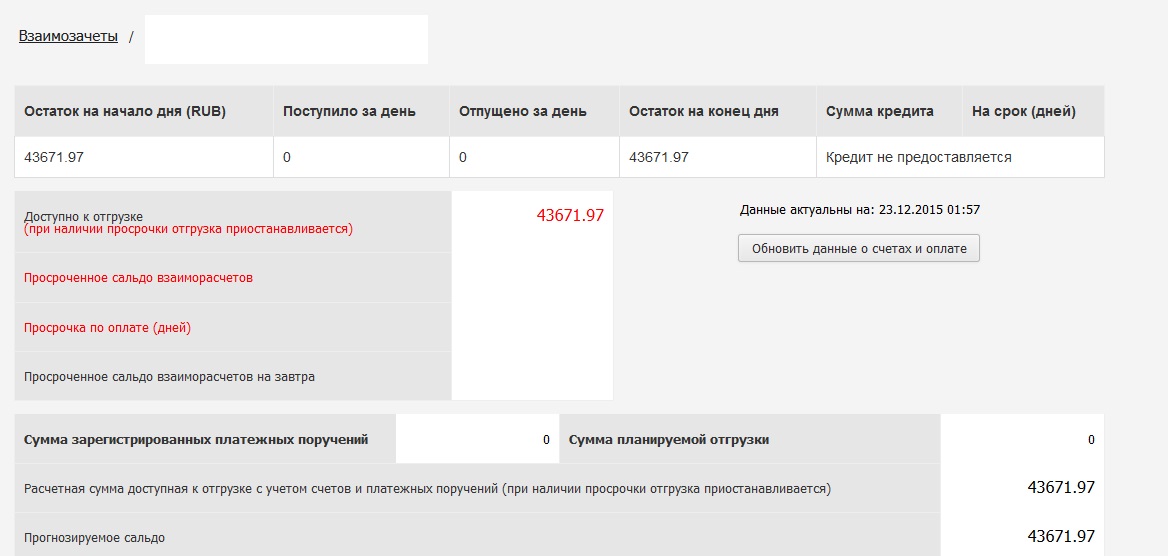Click the Прогнозируемое сальдо row label
The height and width of the screenshot is (556, 1168).
pyautogui.click(x=94, y=537)
